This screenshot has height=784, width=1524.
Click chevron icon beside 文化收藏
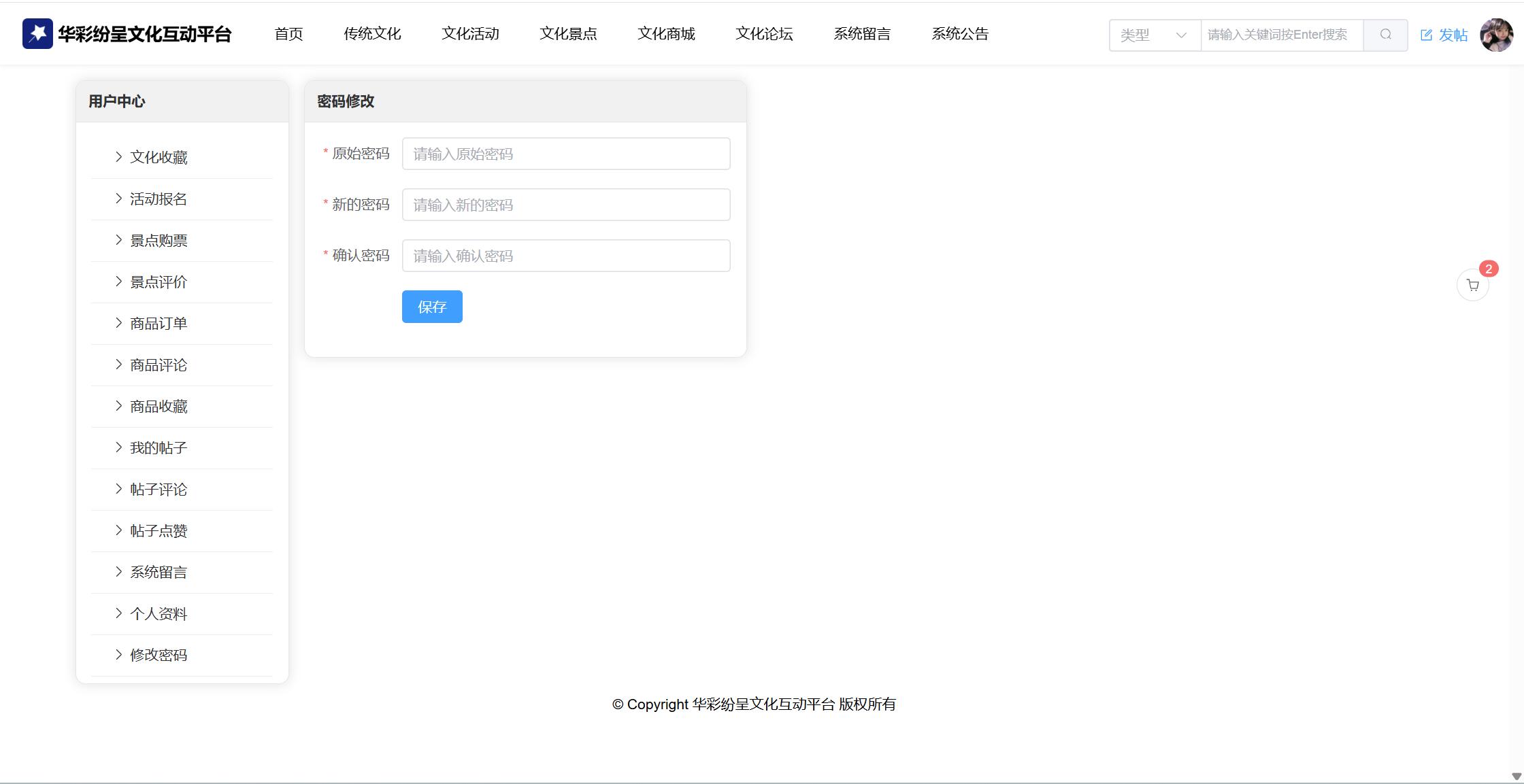pos(118,157)
